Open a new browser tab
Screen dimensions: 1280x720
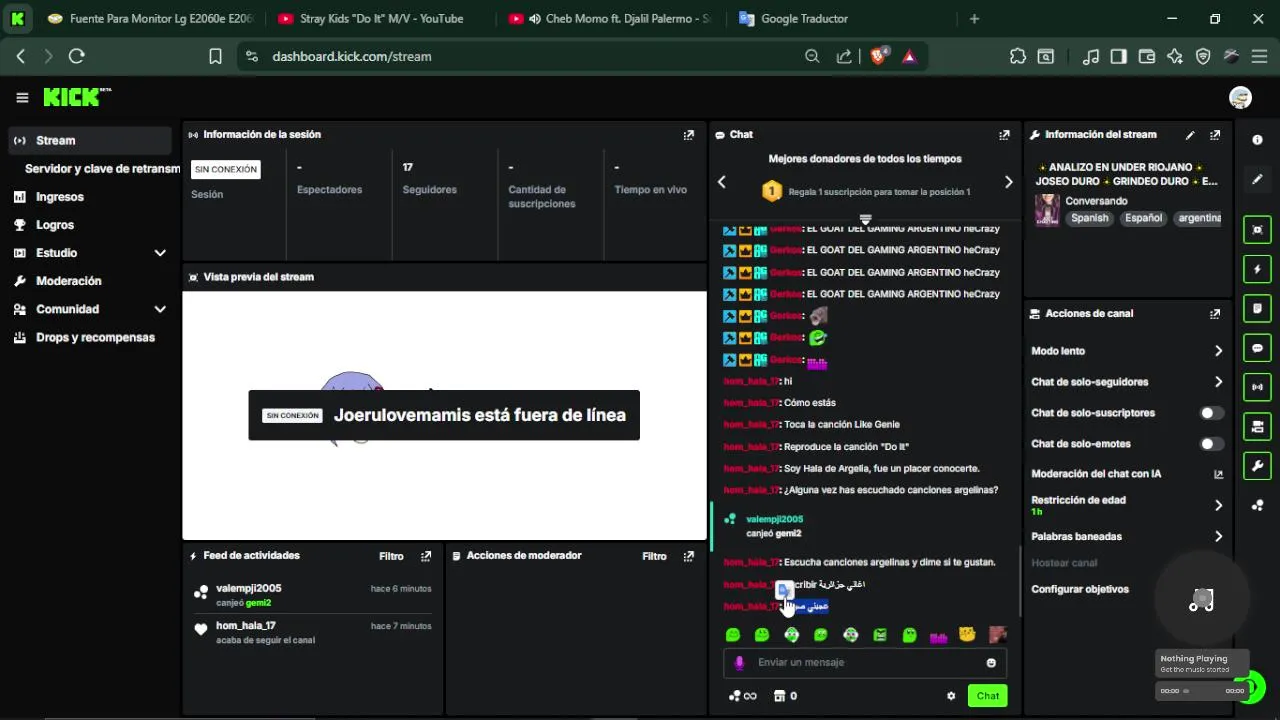pyautogui.click(x=974, y=18)
